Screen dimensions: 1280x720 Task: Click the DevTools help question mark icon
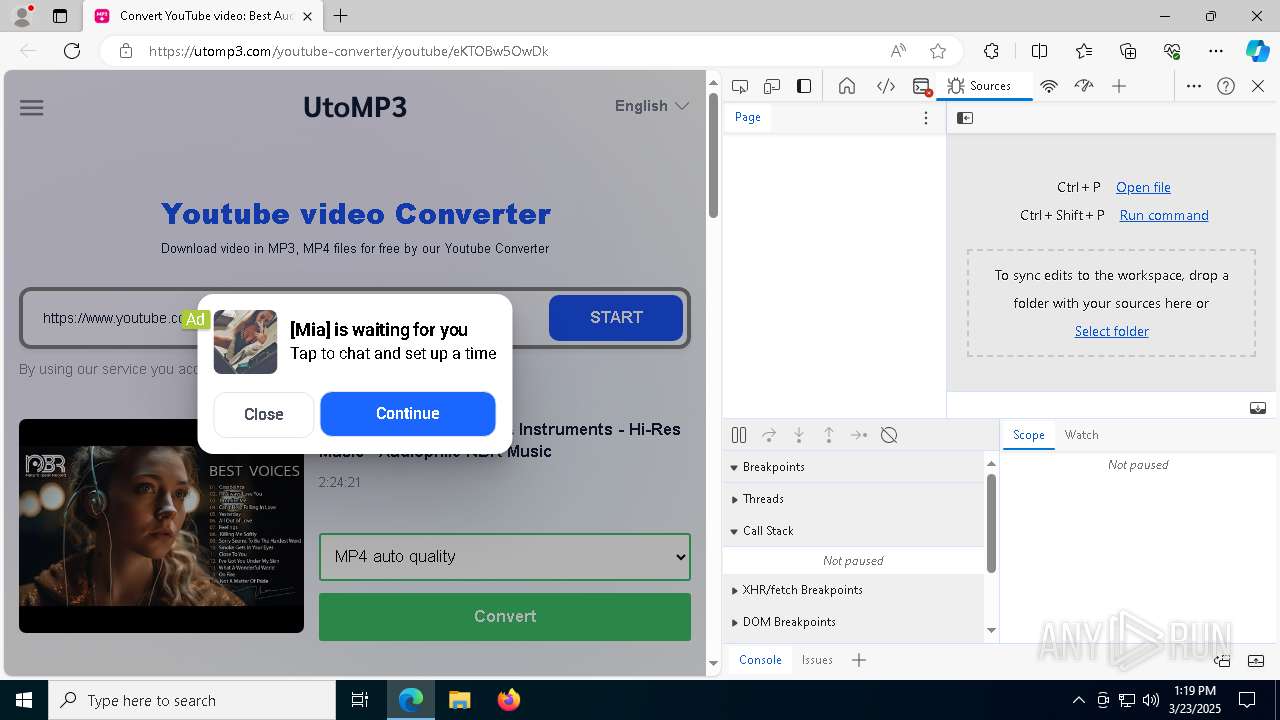(1226, 86)
